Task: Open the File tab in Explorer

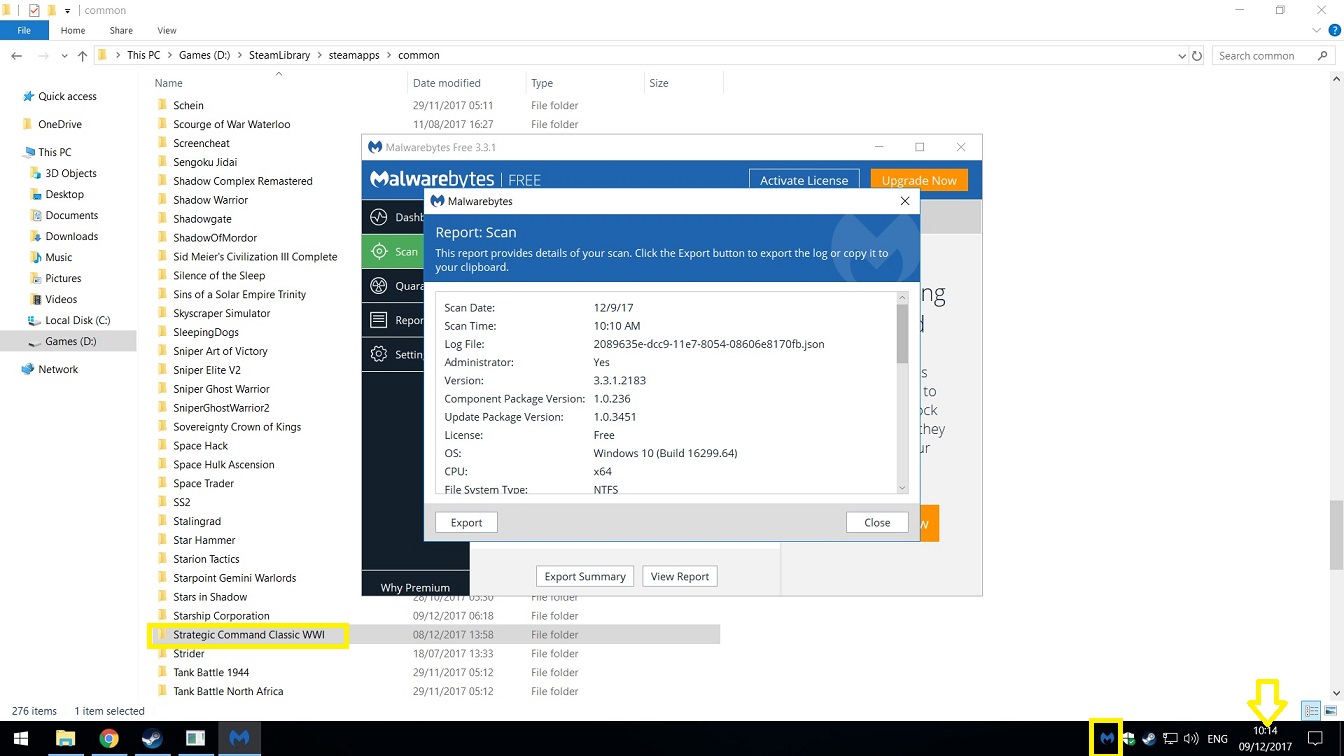Action: point(24,31)
